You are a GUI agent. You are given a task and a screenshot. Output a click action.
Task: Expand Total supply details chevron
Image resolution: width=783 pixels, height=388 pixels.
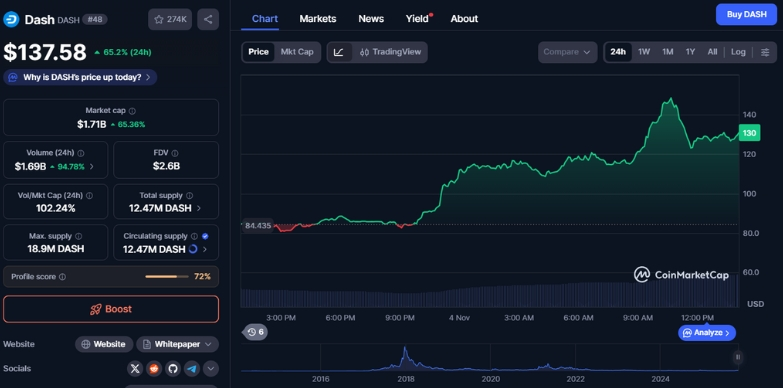click(199, 208)
